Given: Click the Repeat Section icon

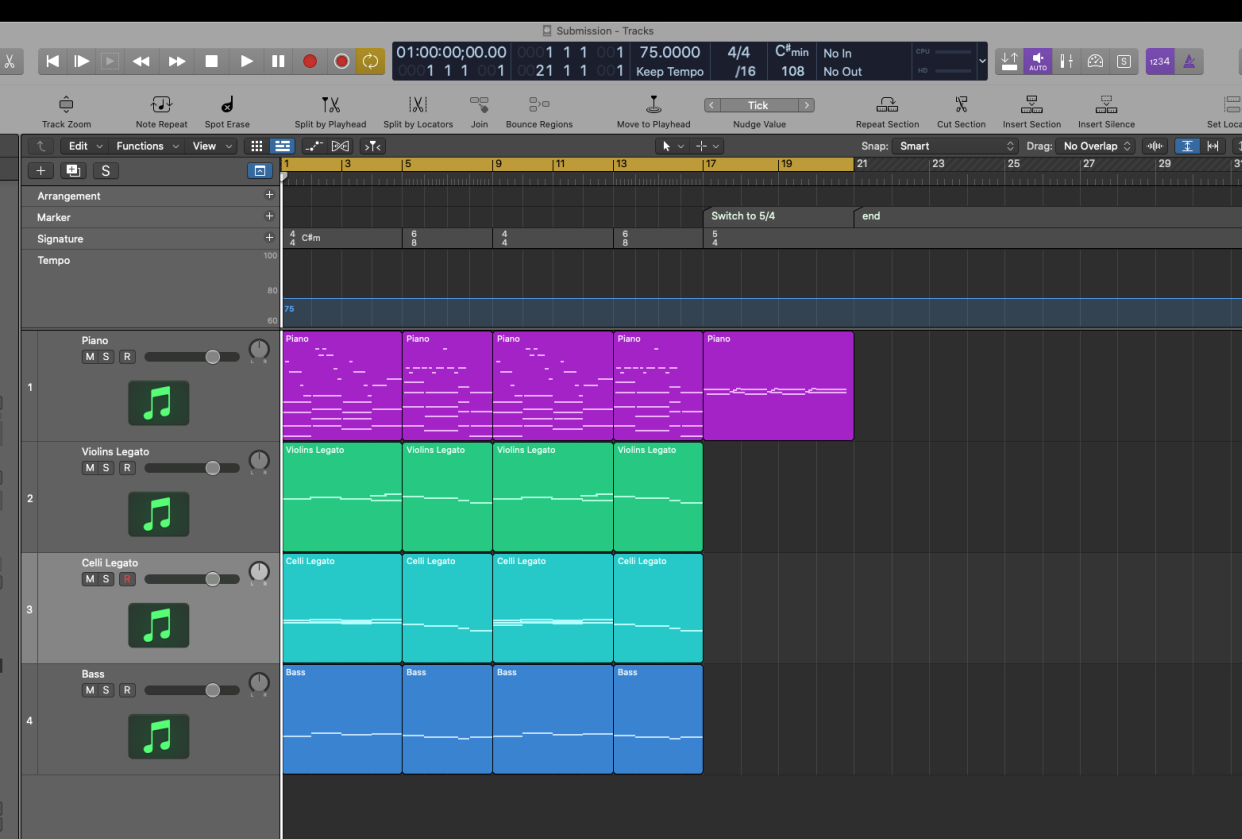Looking at the screenshot, I should coord(887,105).
